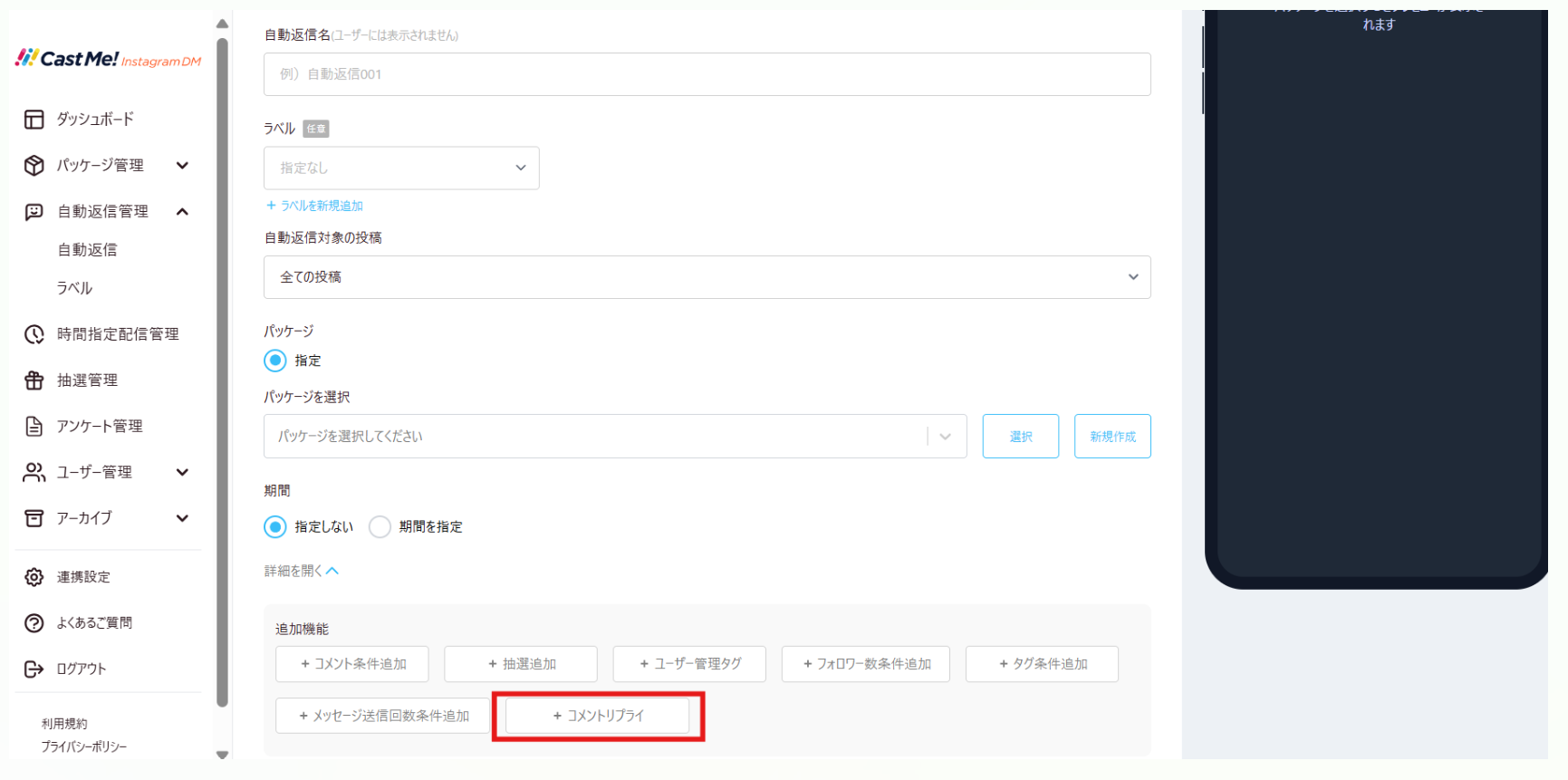Viewport: 1568px width, 780px height.
Task: Select the パッケージ 指定 radio button
Action: [x=275, y=361]
